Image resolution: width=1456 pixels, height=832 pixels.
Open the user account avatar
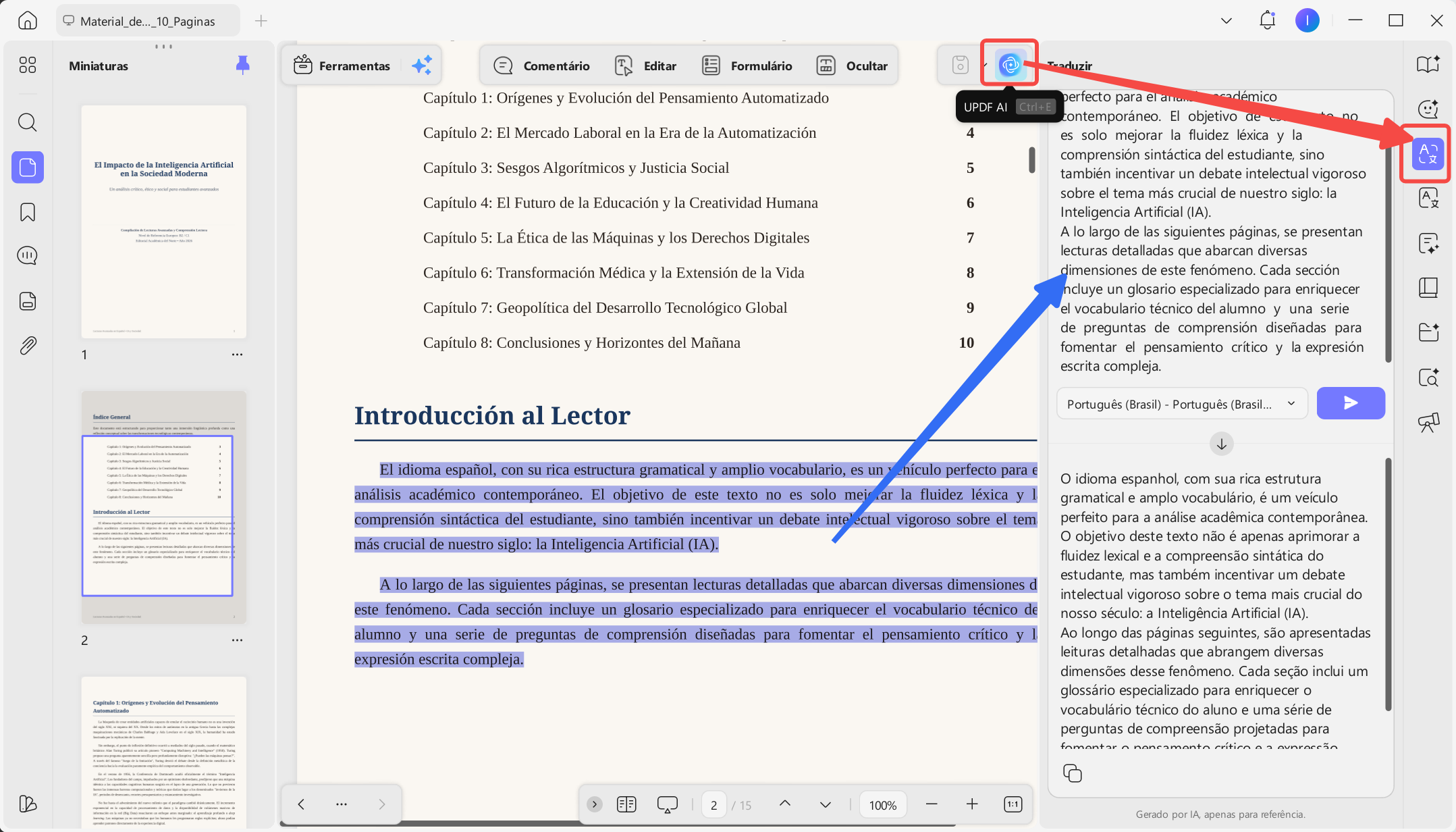[1307, 20]
